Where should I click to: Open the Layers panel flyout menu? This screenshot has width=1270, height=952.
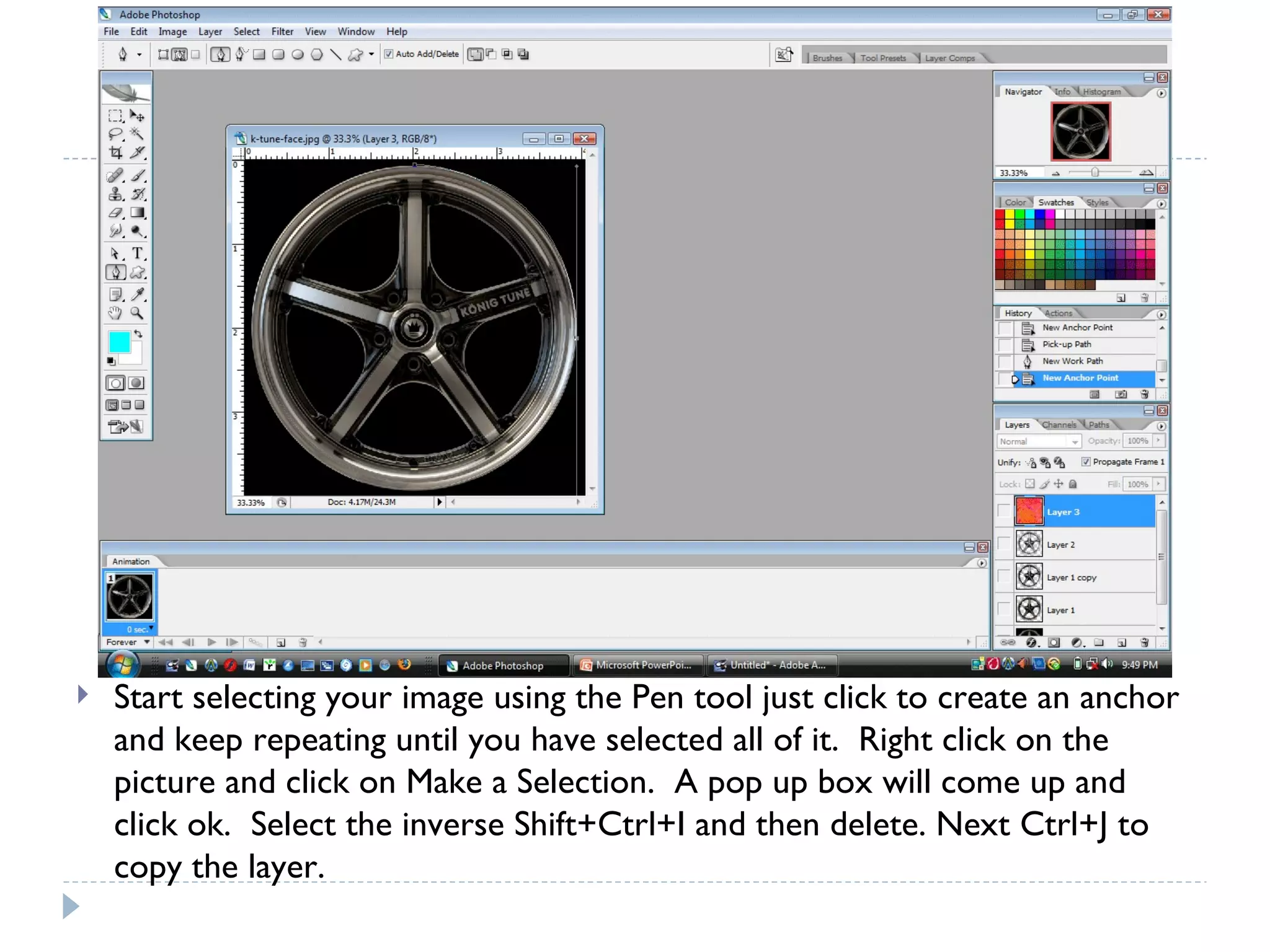[1161, 426]
